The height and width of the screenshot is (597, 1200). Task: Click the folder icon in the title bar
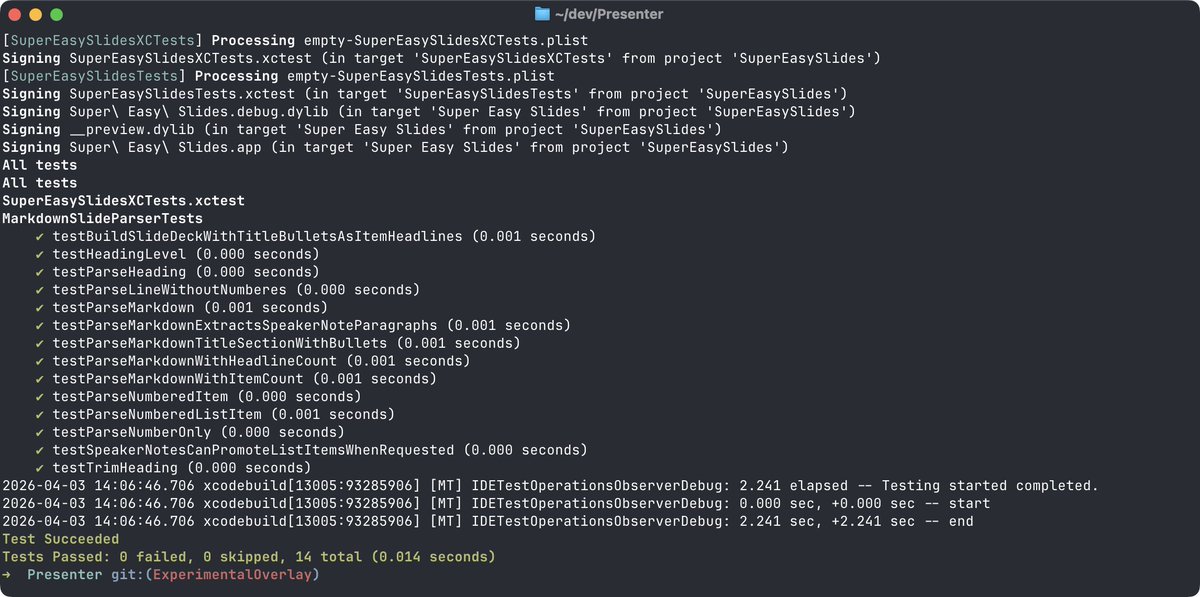pyautogui.click(x=542, y=14)
